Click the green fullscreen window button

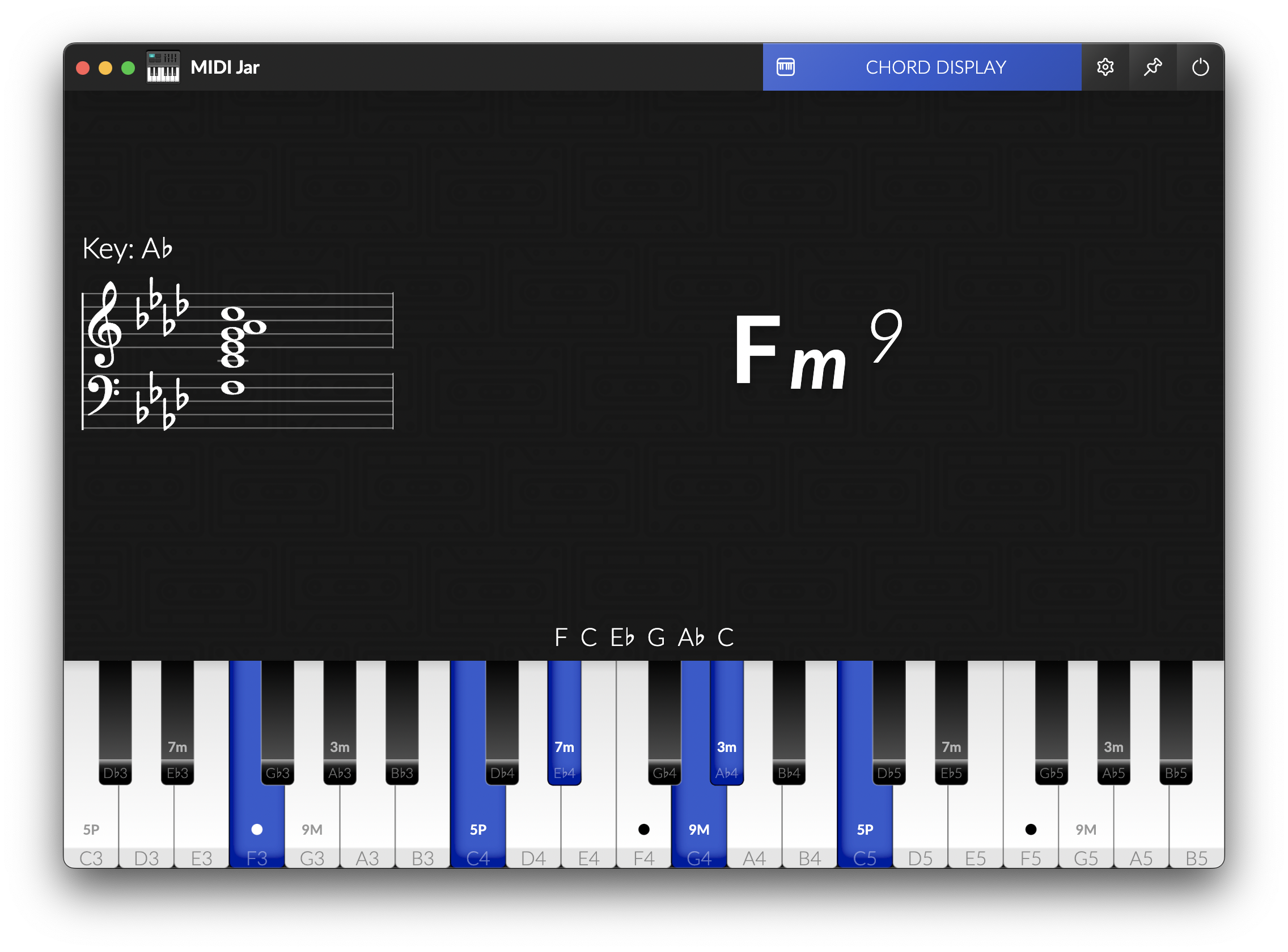pos(128,68)
